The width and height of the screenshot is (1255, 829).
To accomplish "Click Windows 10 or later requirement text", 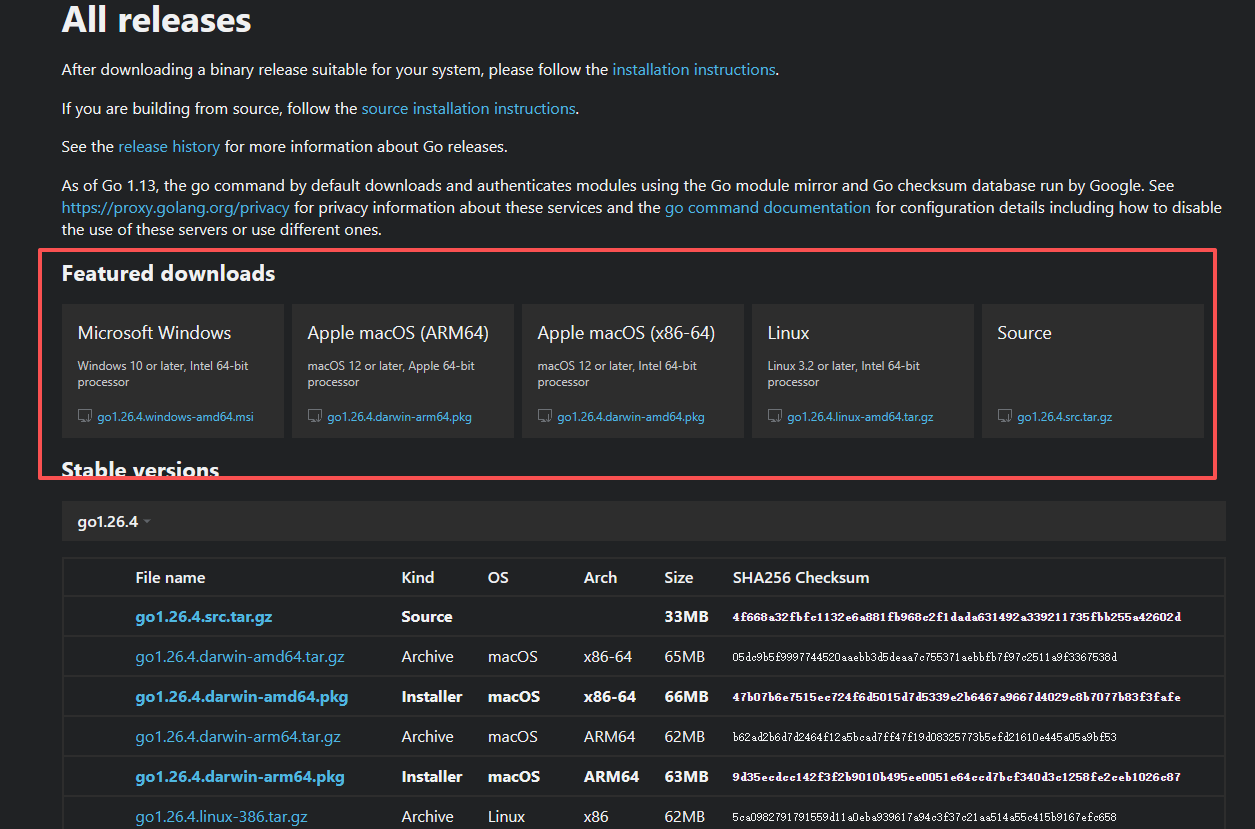I will (163, 374).
